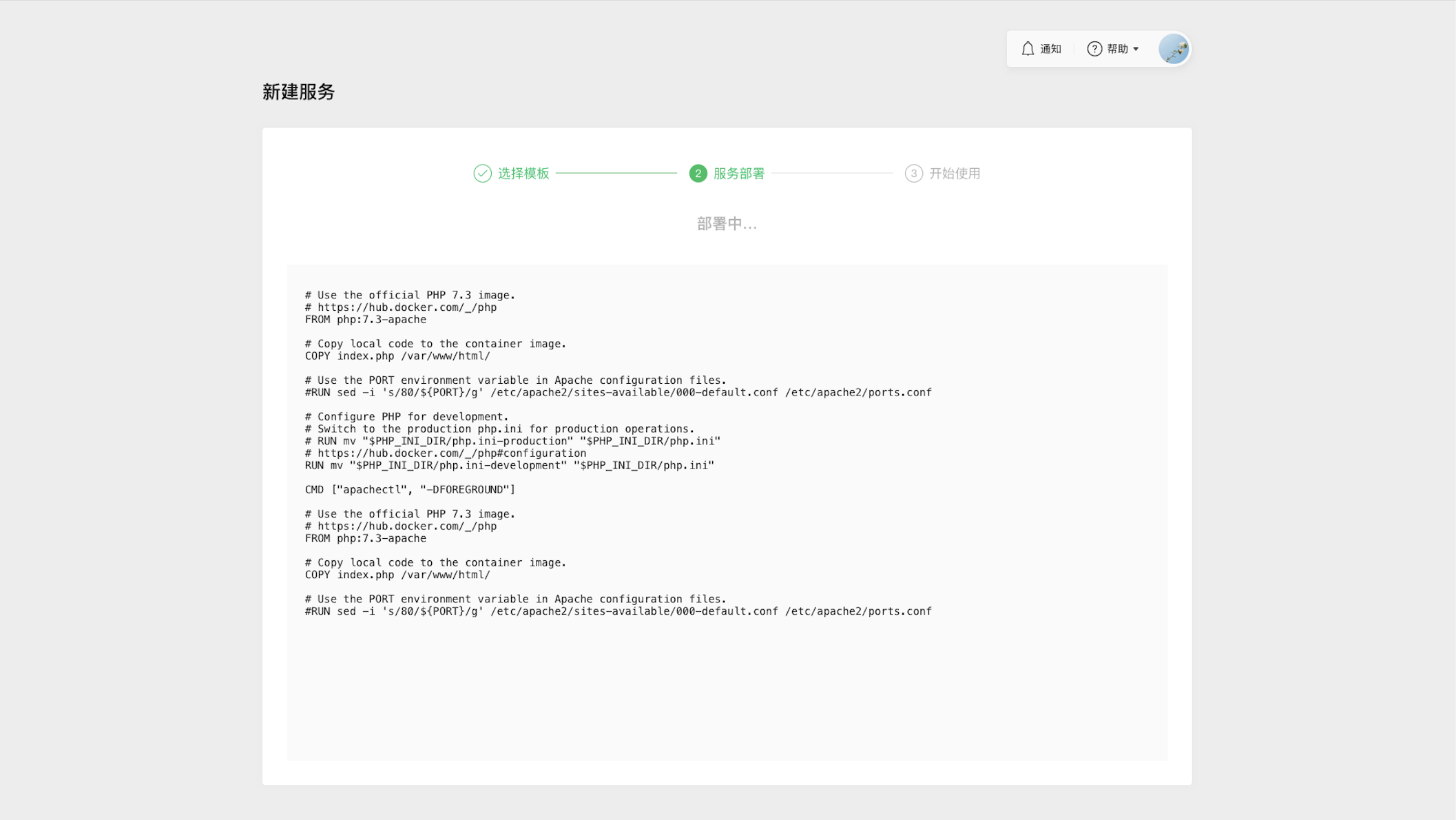Click the php#configuration URL comment line
The height and width of the screenshot is (820, 1456).
click(x=446, y=453)
